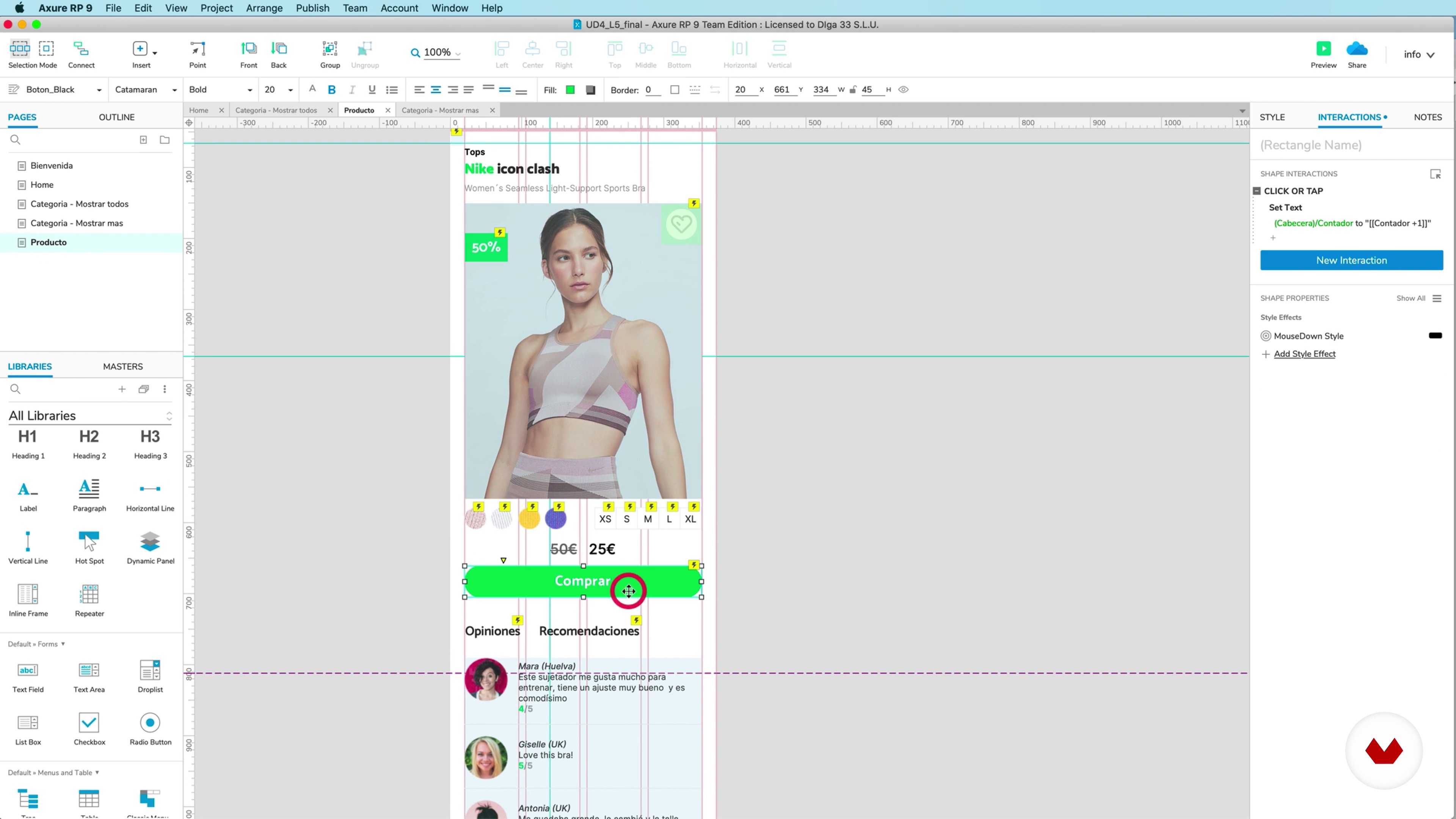Switch to the NOTES tab

[1428, 117]
